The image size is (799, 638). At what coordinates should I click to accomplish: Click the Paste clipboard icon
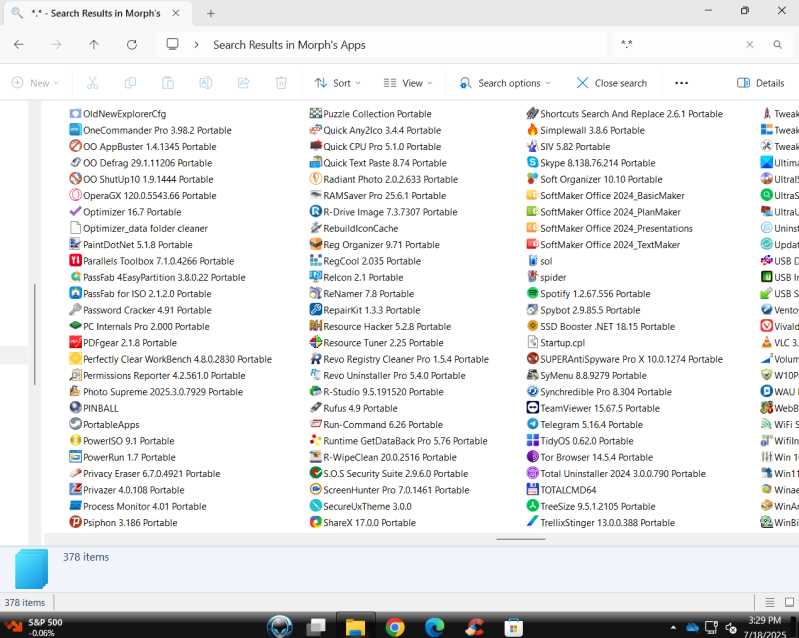168,83
